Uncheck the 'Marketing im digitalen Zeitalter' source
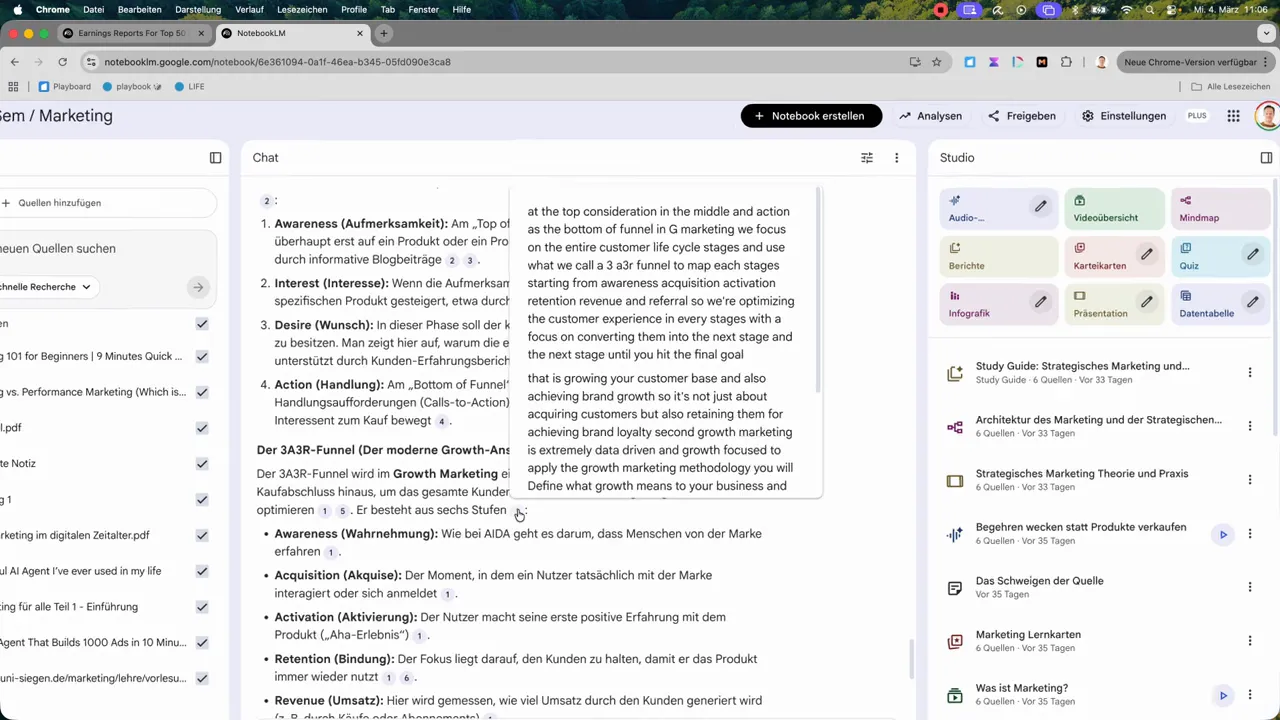The image size is (1280, 720). click(x=201, y=534)
